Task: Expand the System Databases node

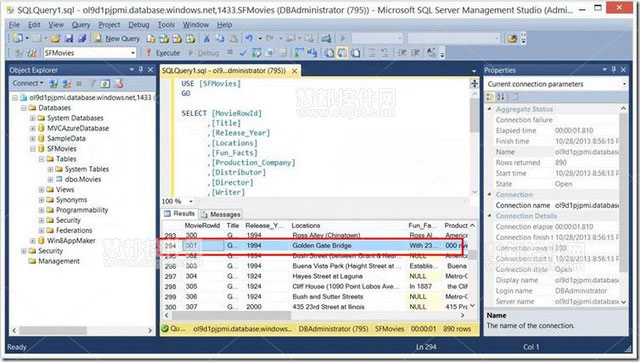Action: [x=33, y=118]
